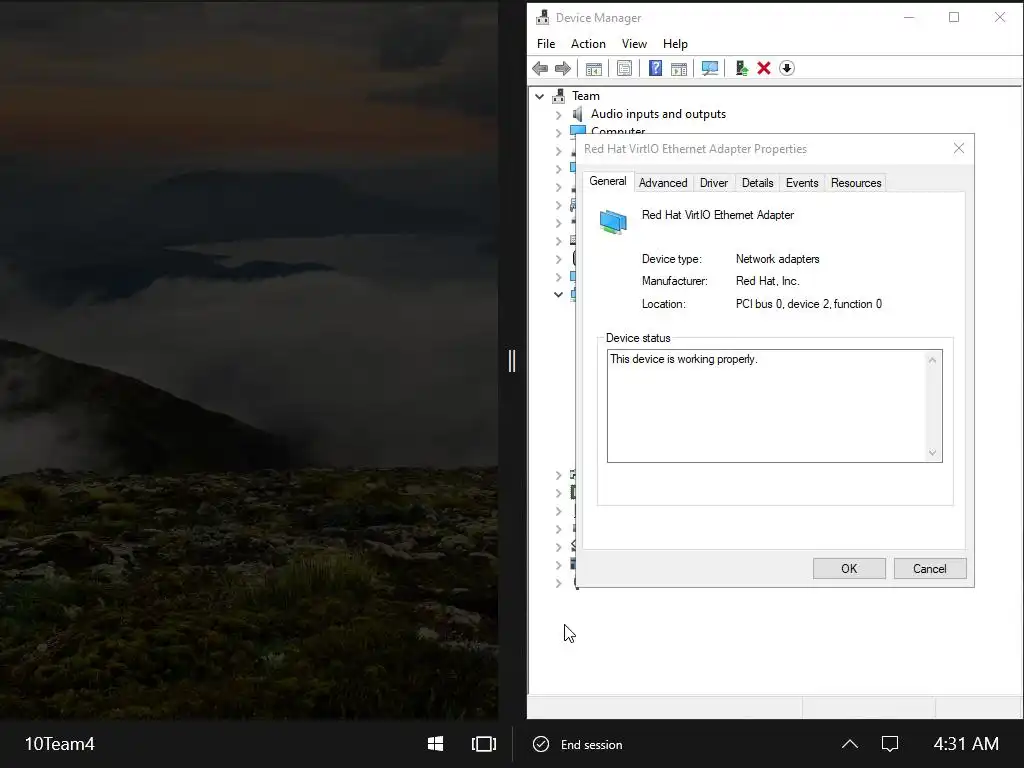Click the Update device driver toolbar icon

pyautogui.click(x=741, y=68)
